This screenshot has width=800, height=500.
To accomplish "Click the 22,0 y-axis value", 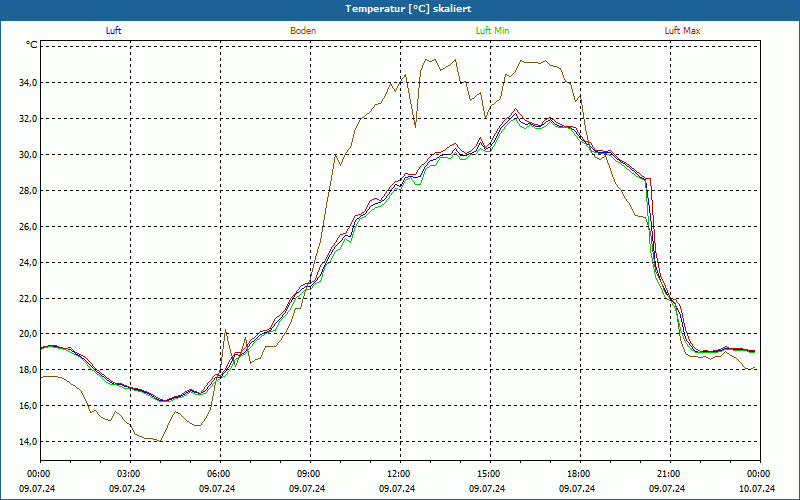I will point(28,298).
